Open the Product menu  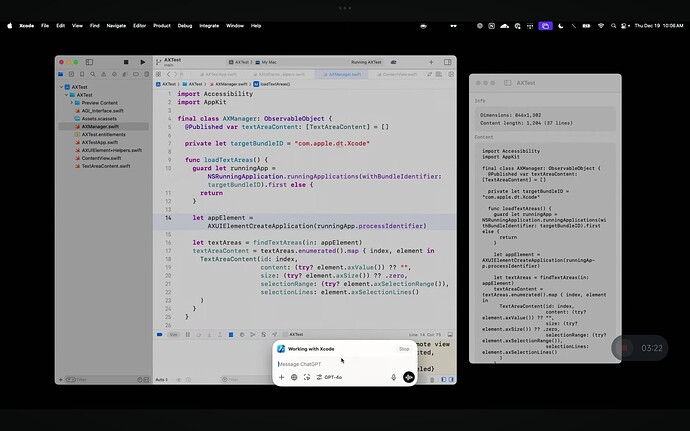pyautogui.click(x=161, y=26)
